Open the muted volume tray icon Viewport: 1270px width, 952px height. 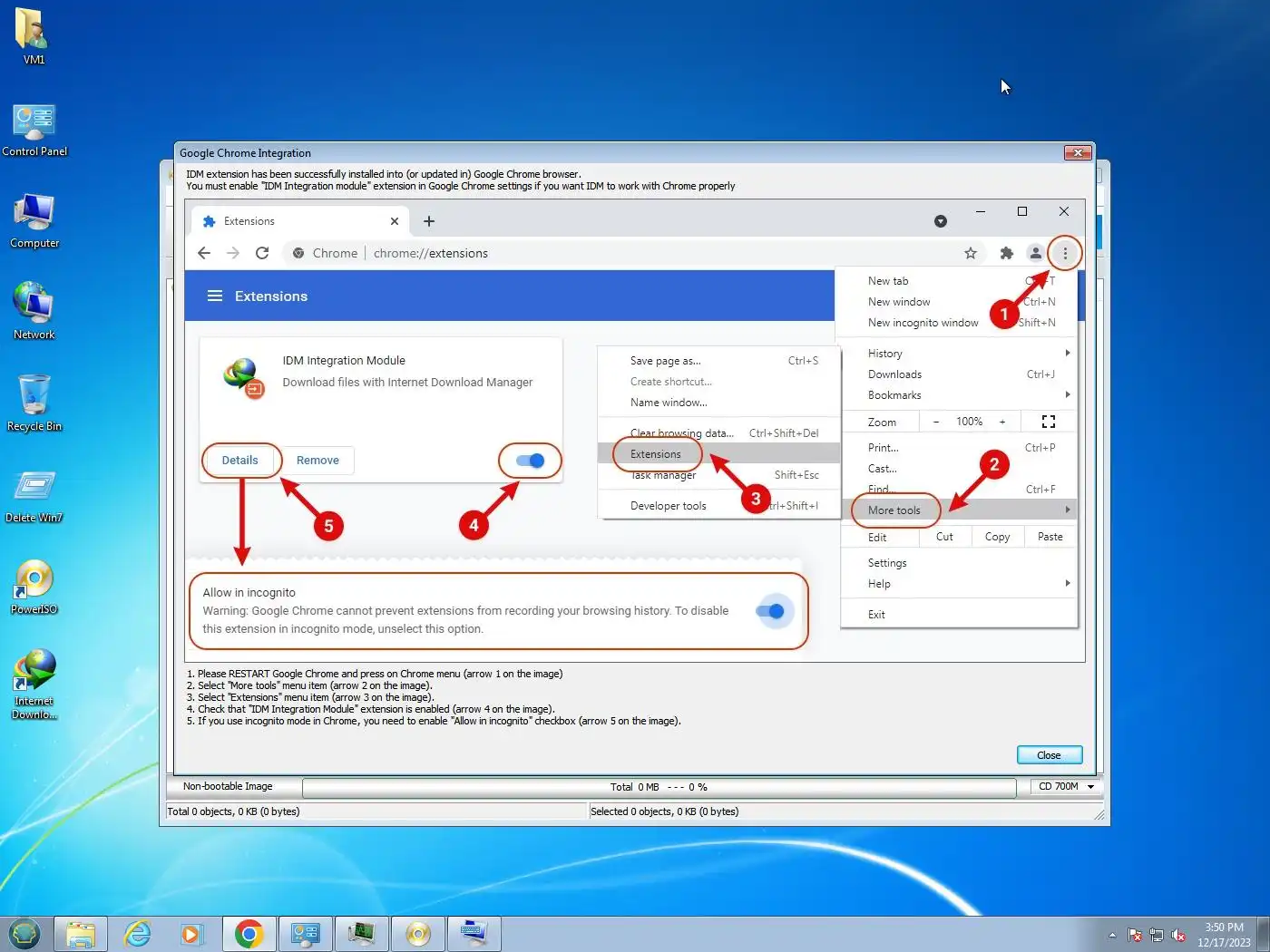pyautogui.click(x=1178, y=935)
